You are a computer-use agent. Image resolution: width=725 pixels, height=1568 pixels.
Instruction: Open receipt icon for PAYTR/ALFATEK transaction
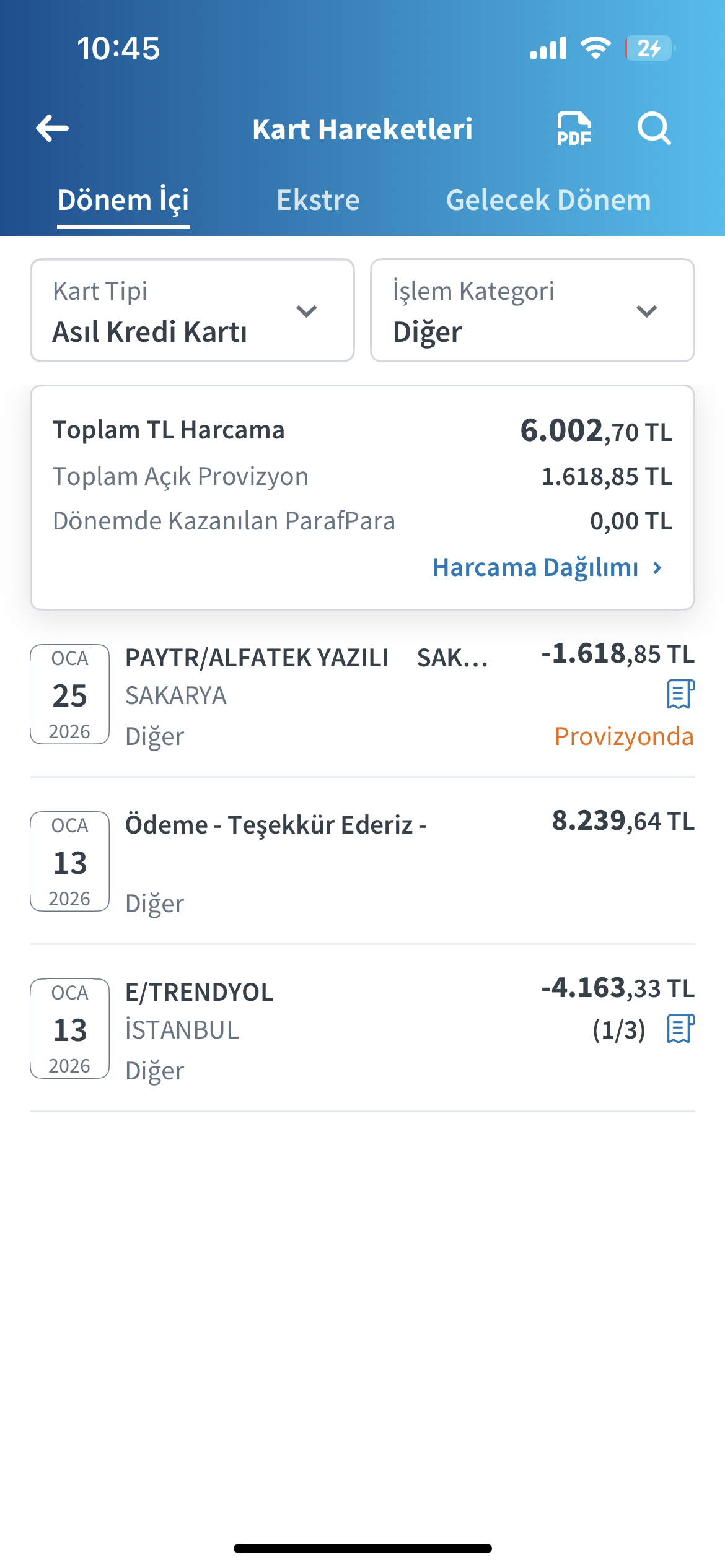coord(680,694)
